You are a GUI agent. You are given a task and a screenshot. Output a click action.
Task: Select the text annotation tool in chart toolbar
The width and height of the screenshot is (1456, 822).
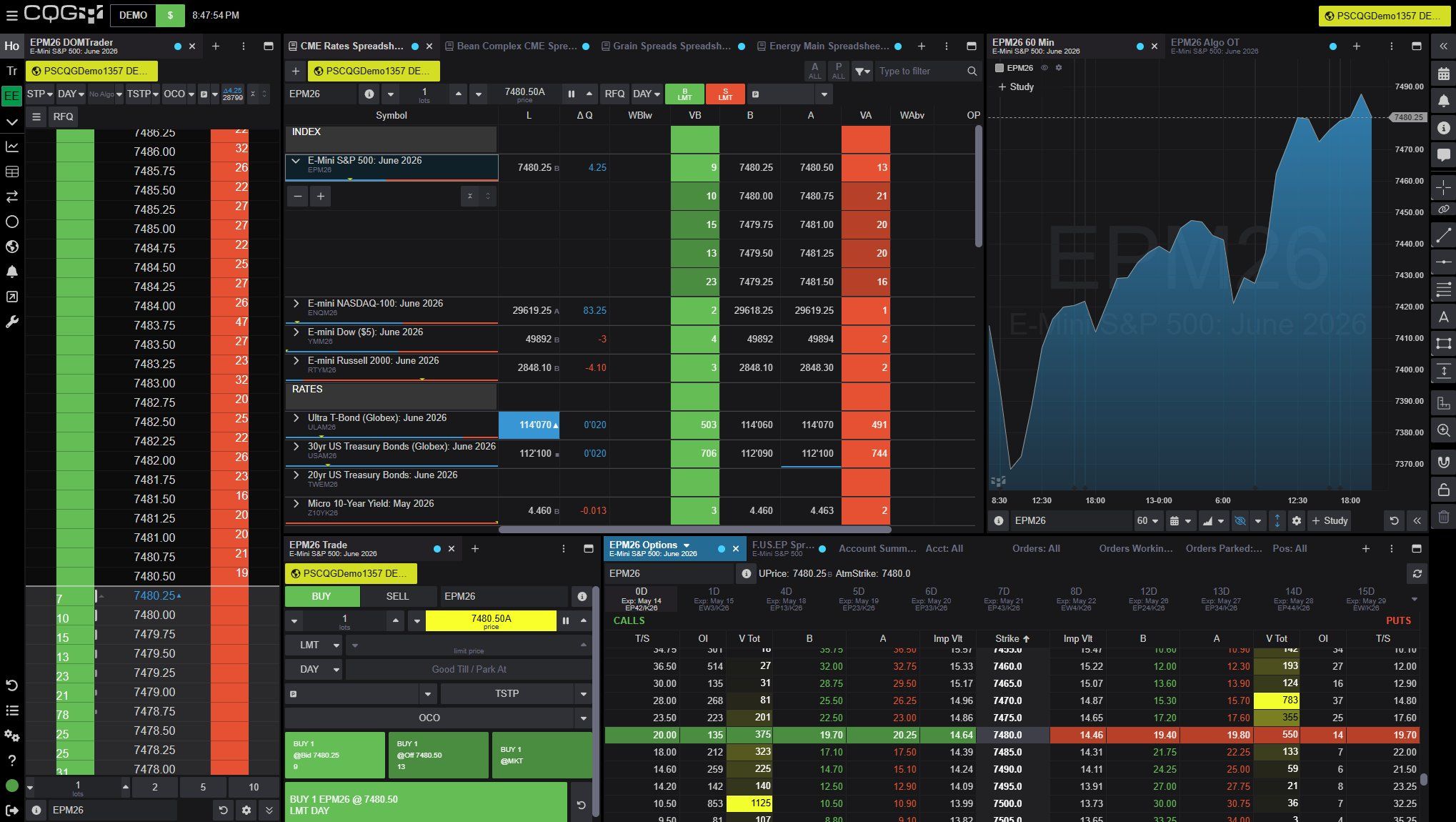(1443, 317)
